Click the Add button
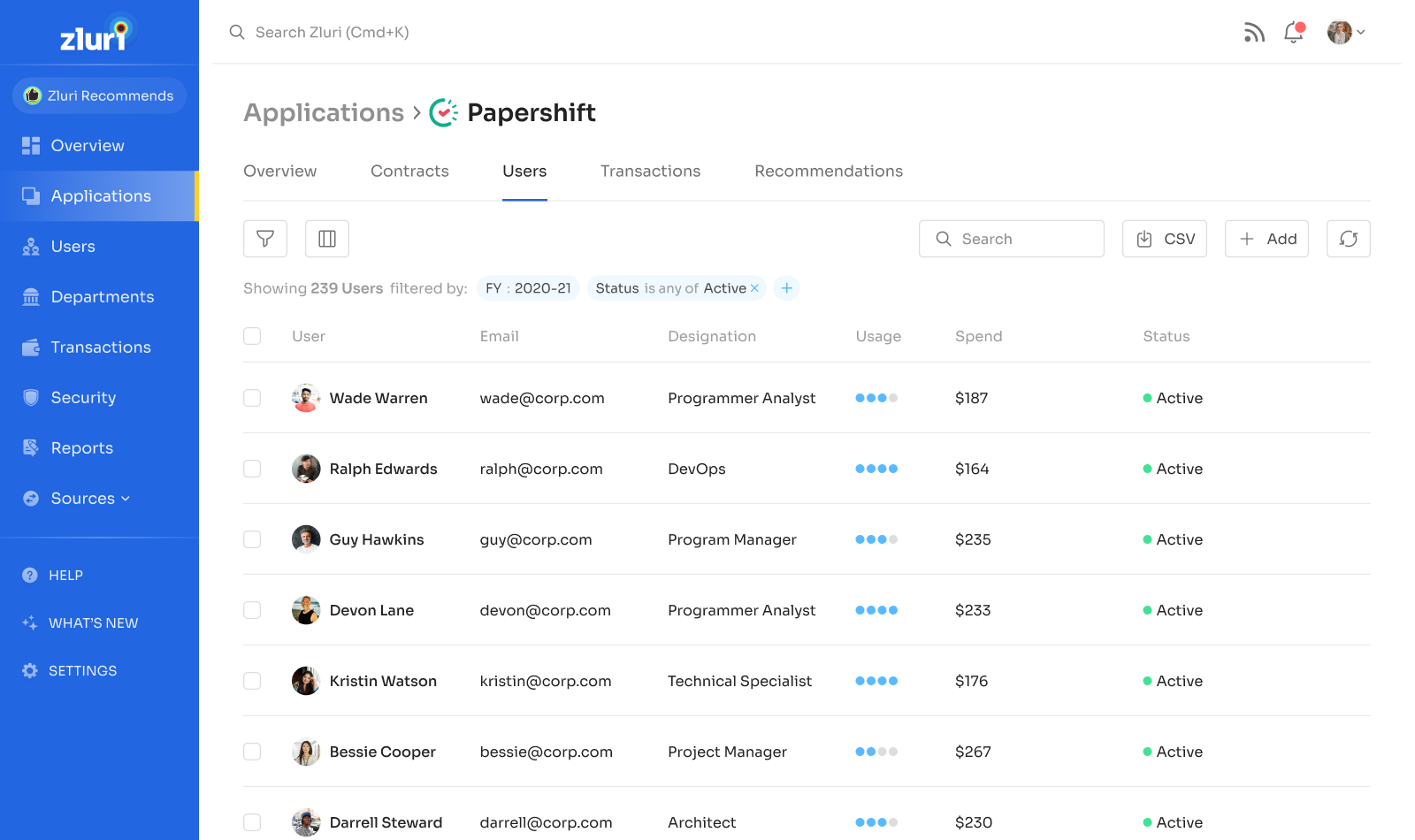The height and width of the screenshot is (840, 1415). (x=1266, y=239)
